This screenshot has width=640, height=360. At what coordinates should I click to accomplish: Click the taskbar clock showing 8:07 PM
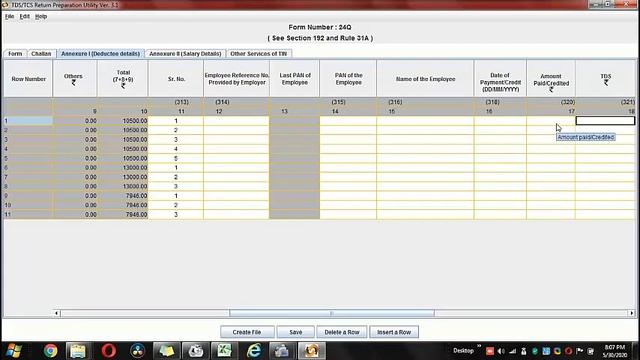coord(615,351)
